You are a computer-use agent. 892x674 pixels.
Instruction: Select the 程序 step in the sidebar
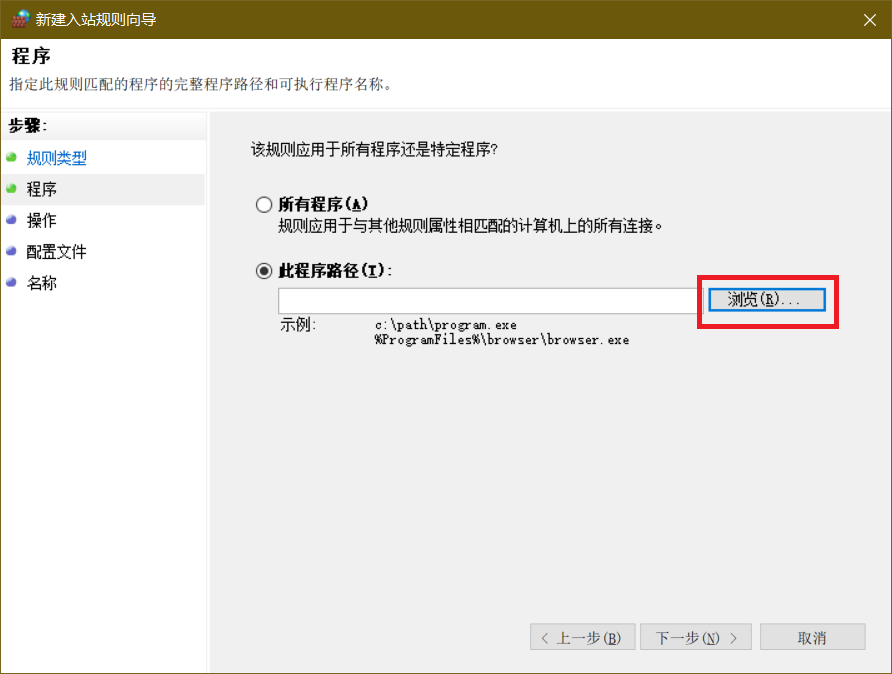(x=42, y=189)
